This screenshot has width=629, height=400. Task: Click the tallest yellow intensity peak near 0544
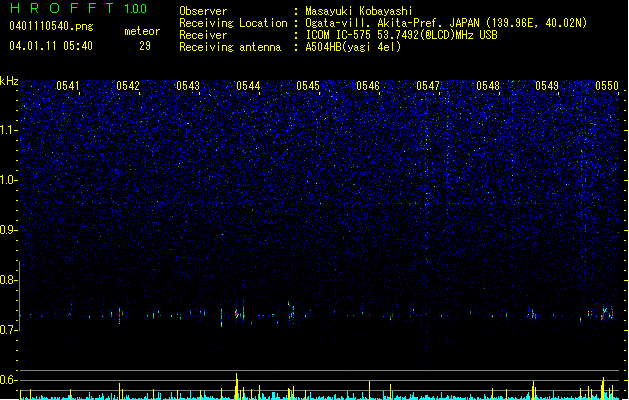click(237, 386)
